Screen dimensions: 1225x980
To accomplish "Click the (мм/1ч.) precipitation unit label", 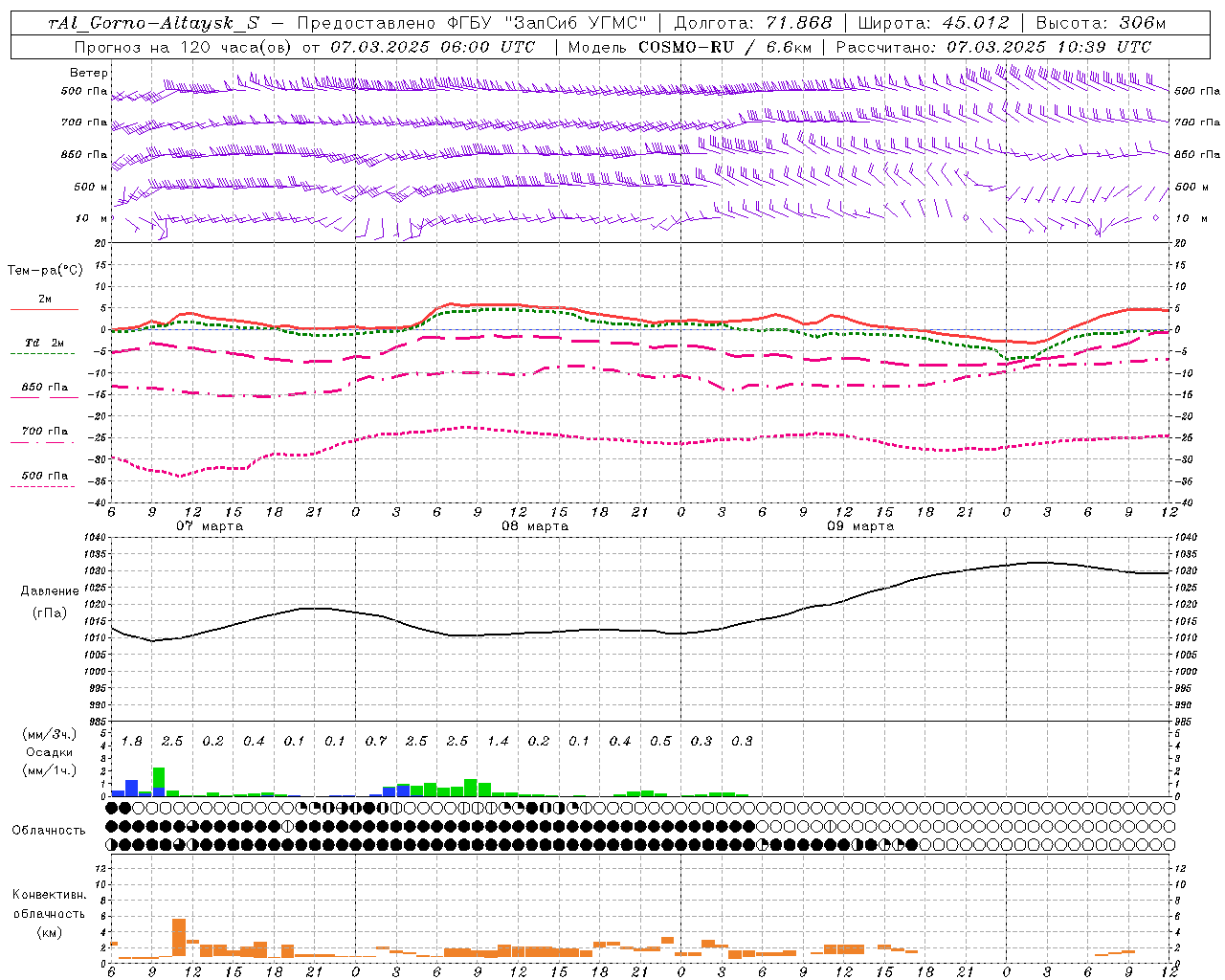I will (50, 770).
